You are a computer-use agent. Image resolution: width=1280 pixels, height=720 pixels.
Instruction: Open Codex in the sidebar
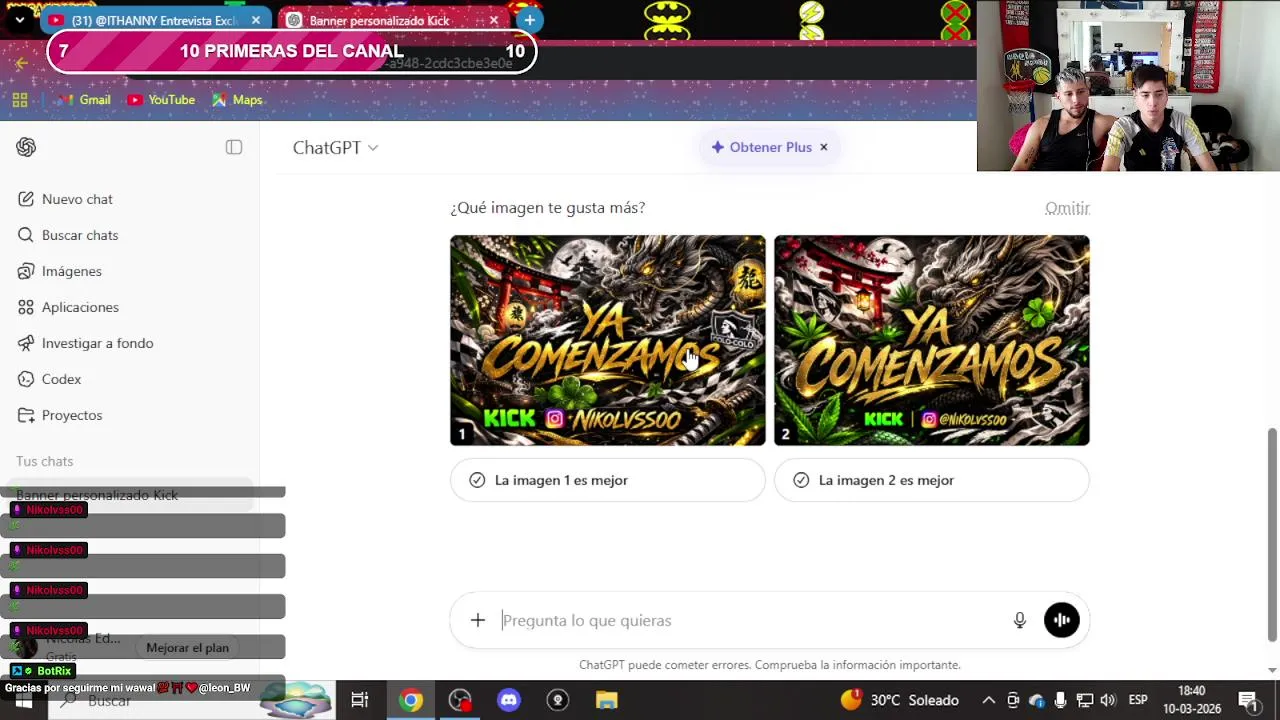pyautogui.click(x=130, y=379)
